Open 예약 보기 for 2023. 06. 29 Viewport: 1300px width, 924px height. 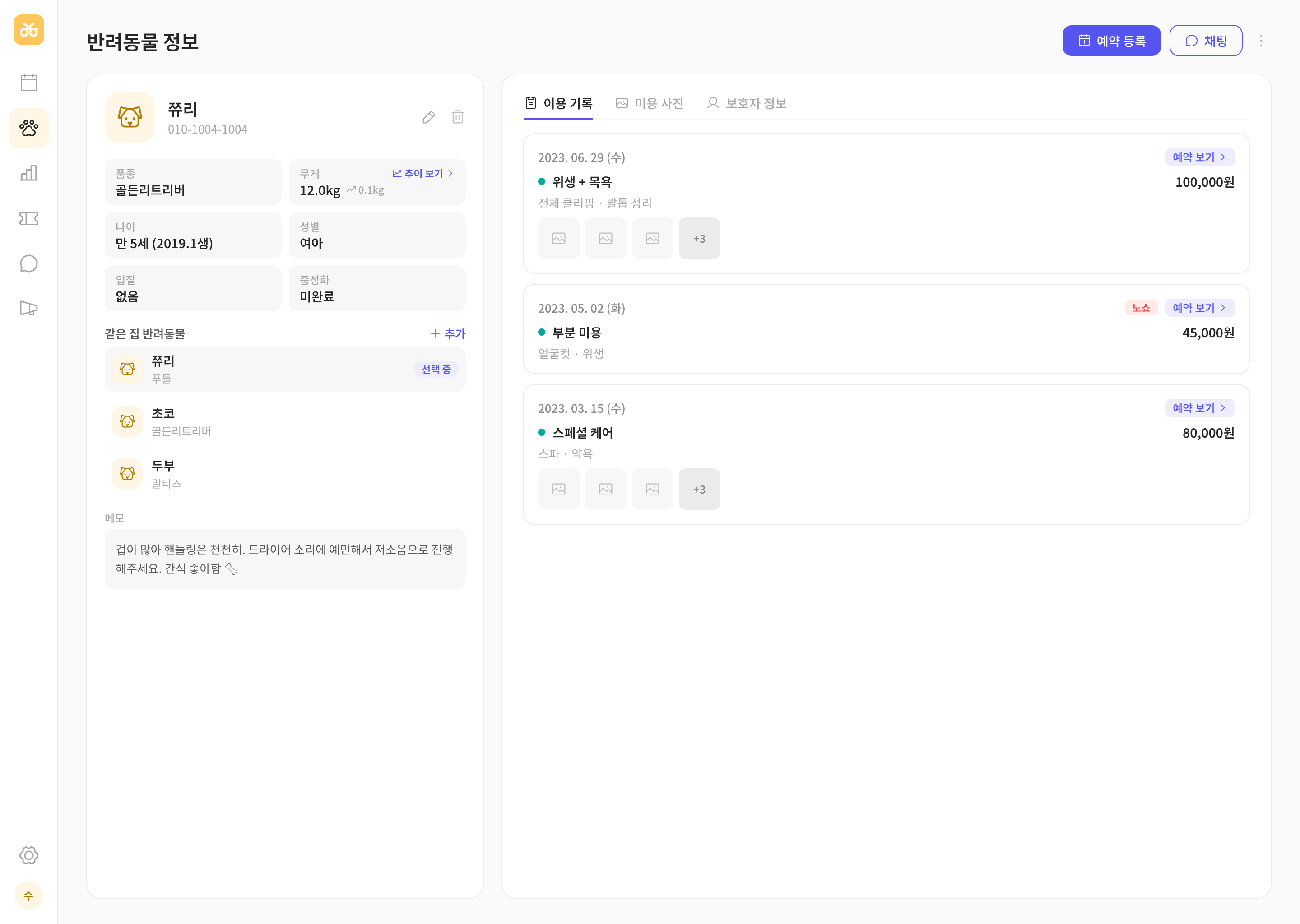(1200, 157)
